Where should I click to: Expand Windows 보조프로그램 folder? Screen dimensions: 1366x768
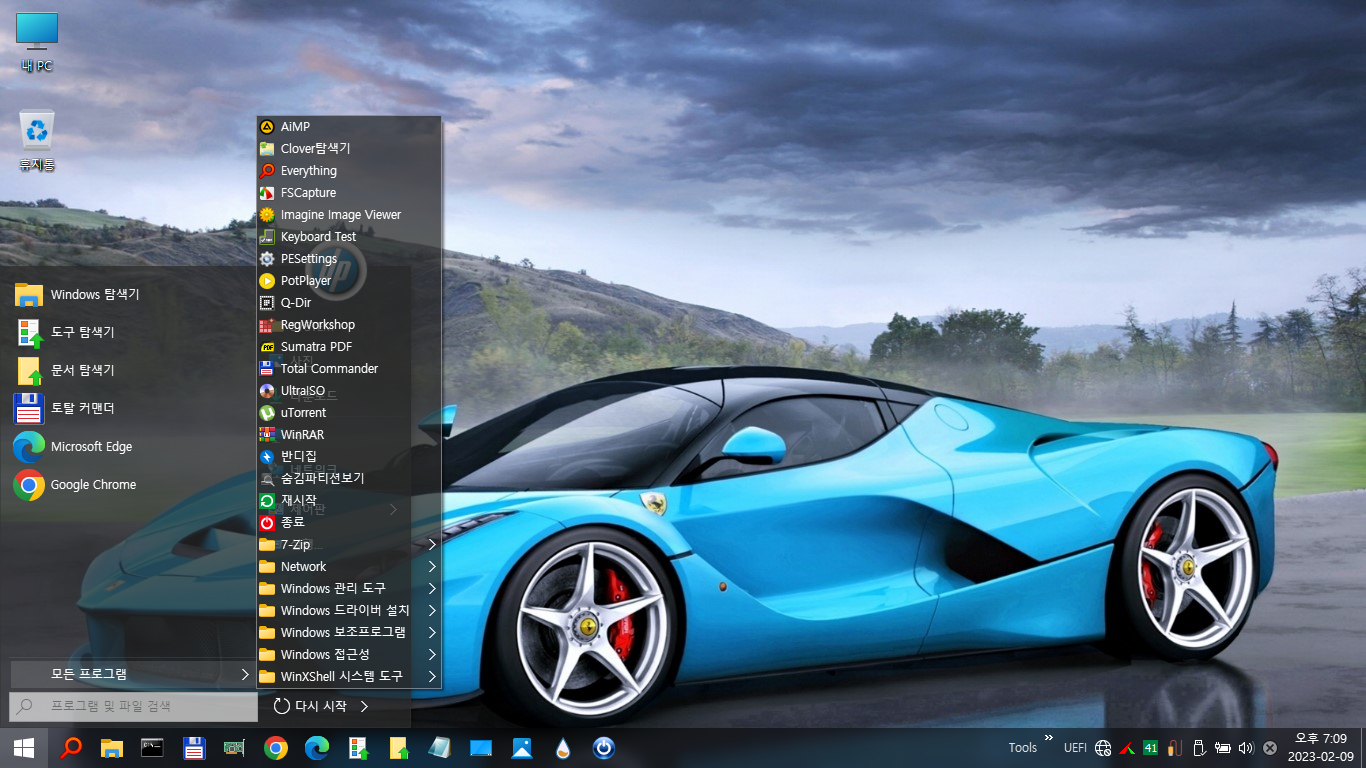pos(348,633)
